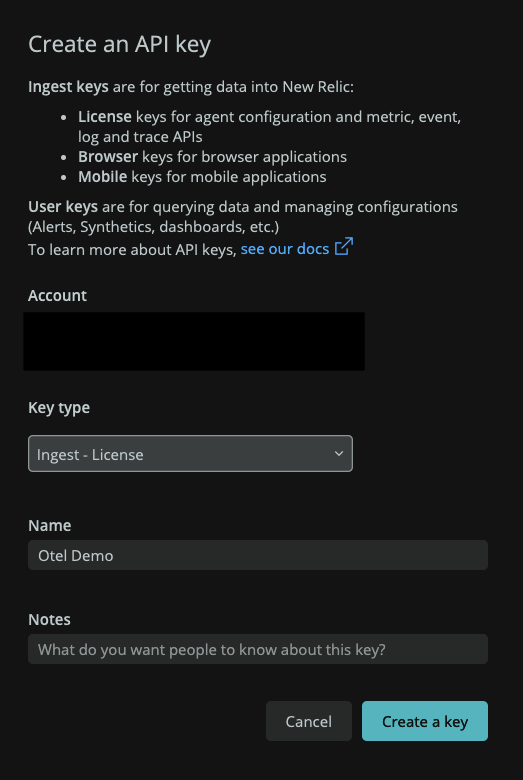Open the Key type dropdown showing Ingest - License
523x780 pixels.
point(190,454)
